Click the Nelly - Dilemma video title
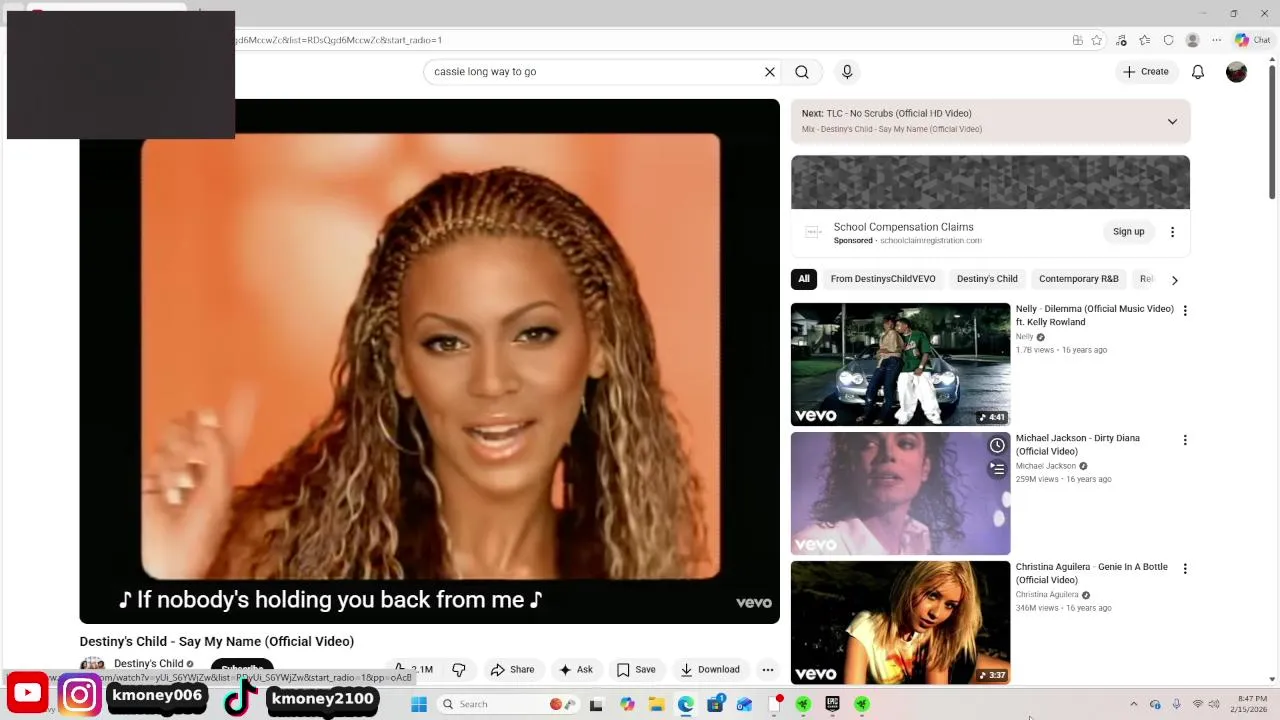The image size is (1280, 720). tap(1094, 315)
